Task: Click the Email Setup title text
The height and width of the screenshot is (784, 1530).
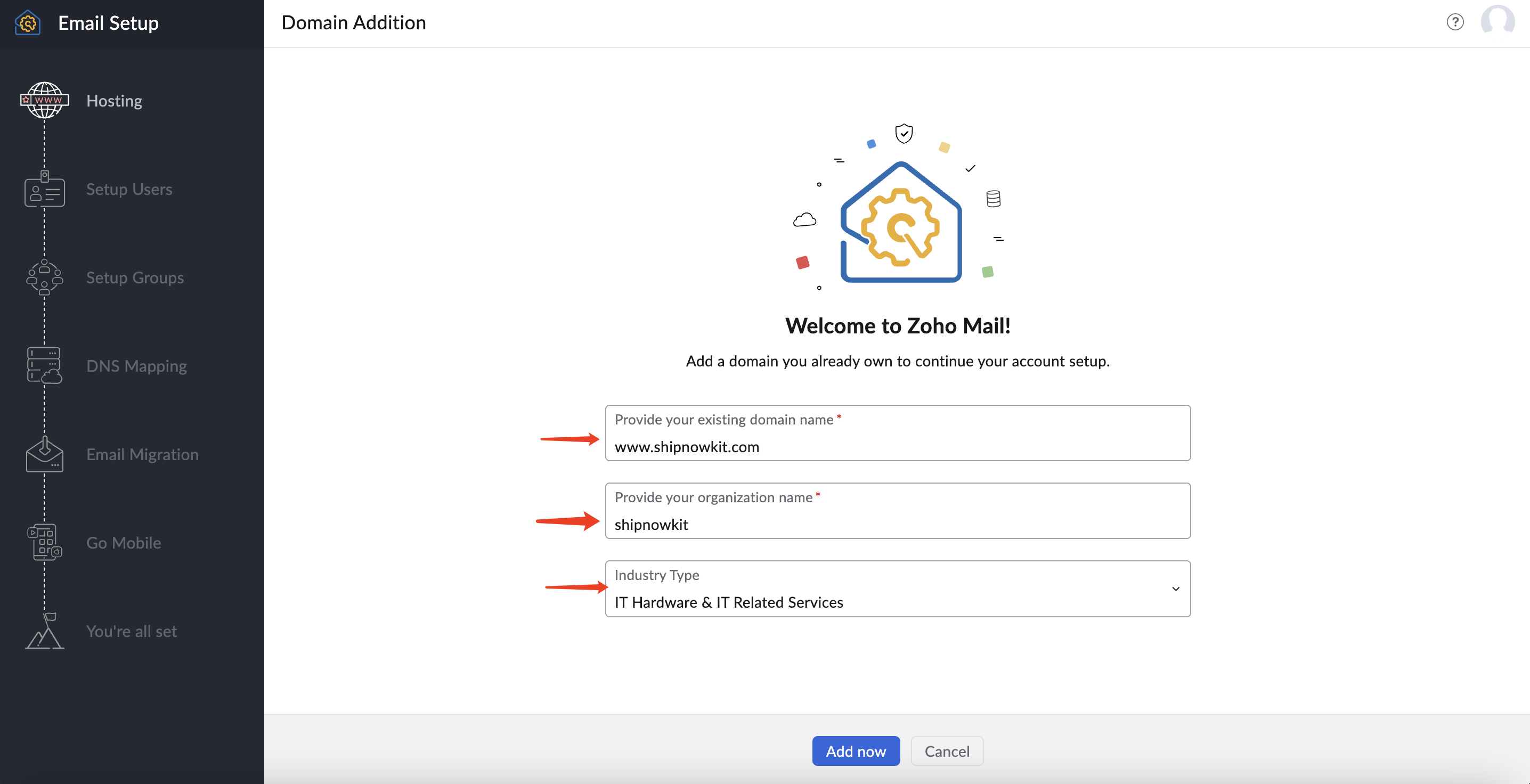Action: [x=109, y=23]
